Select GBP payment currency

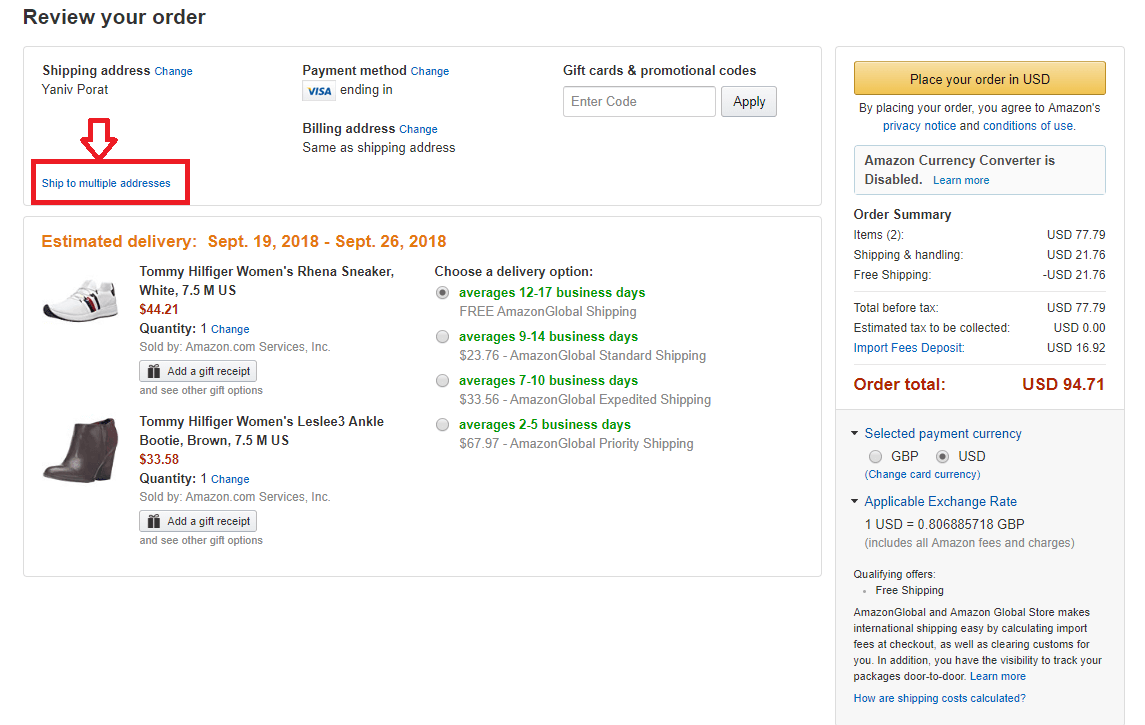[876, 456]
